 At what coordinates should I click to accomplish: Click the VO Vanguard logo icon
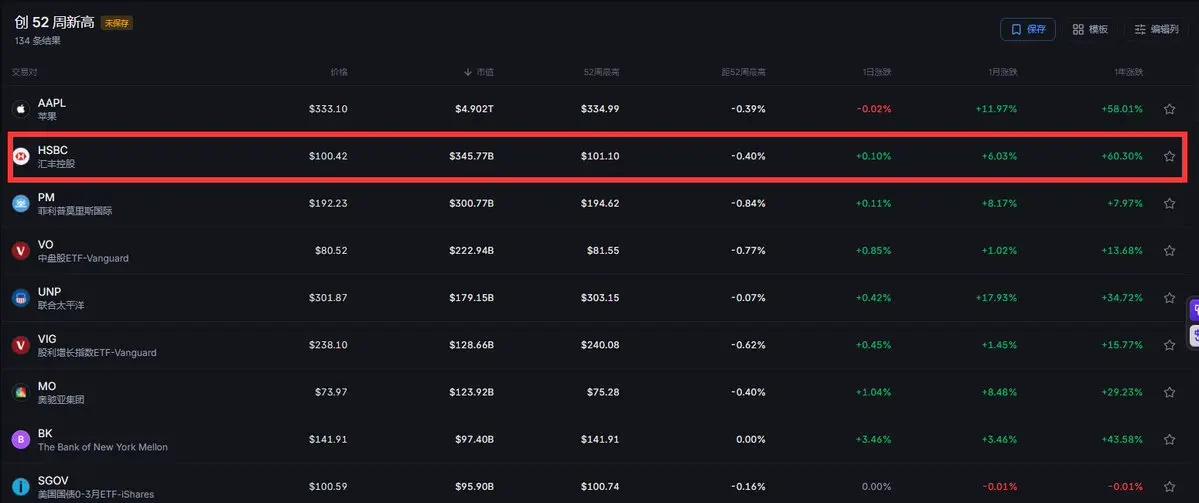tap(21, 251)
